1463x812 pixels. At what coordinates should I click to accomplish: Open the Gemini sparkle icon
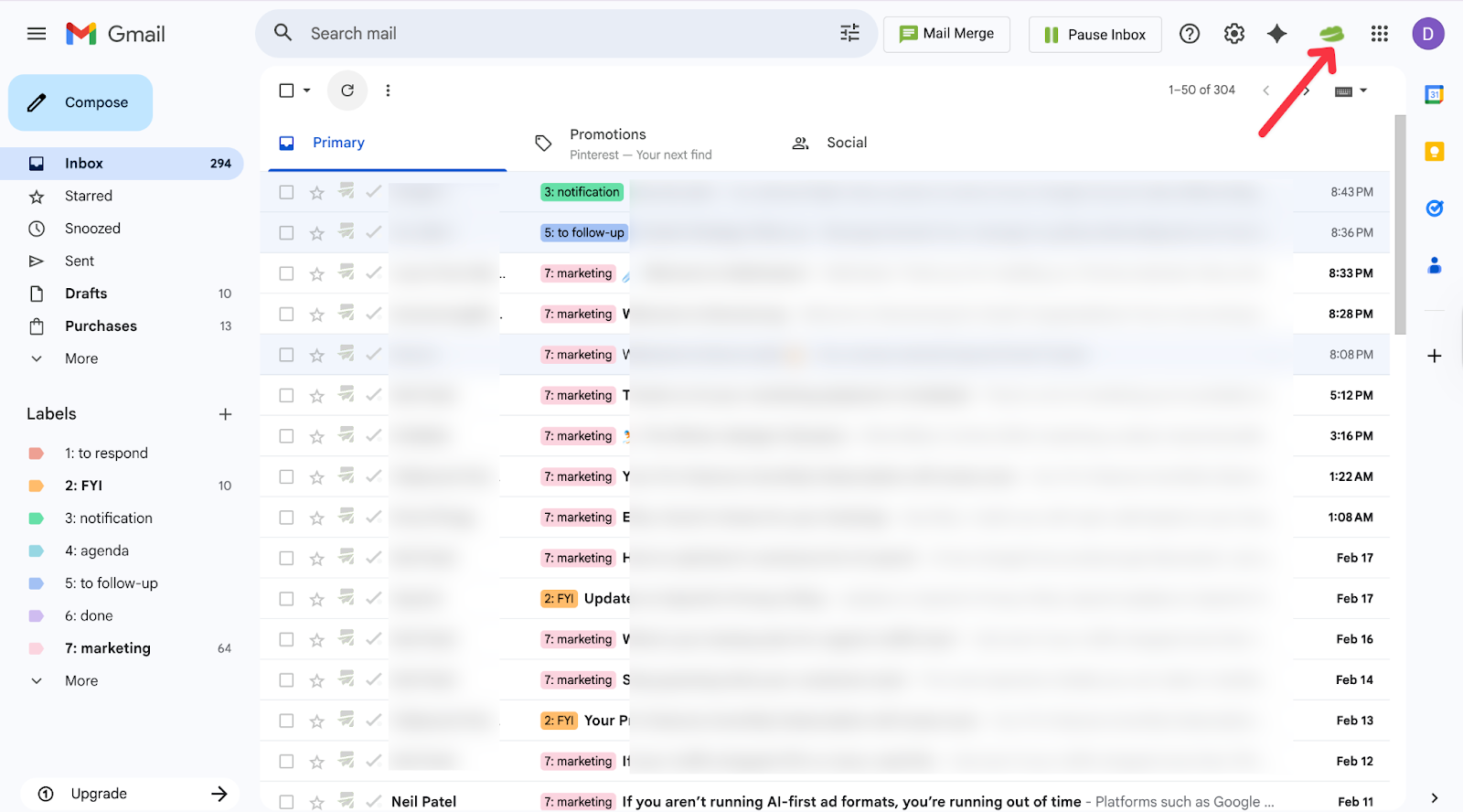pyautogui.click(x=1277, y=34)
